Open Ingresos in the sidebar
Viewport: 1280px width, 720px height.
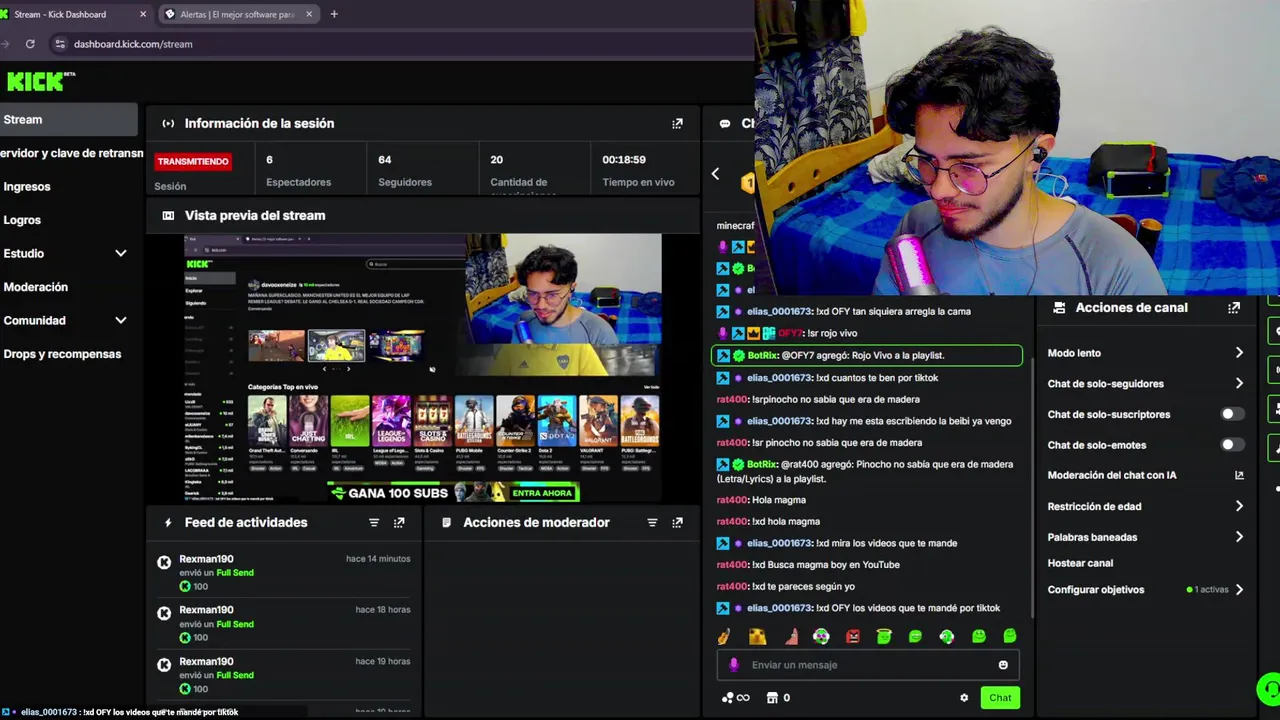27,187
